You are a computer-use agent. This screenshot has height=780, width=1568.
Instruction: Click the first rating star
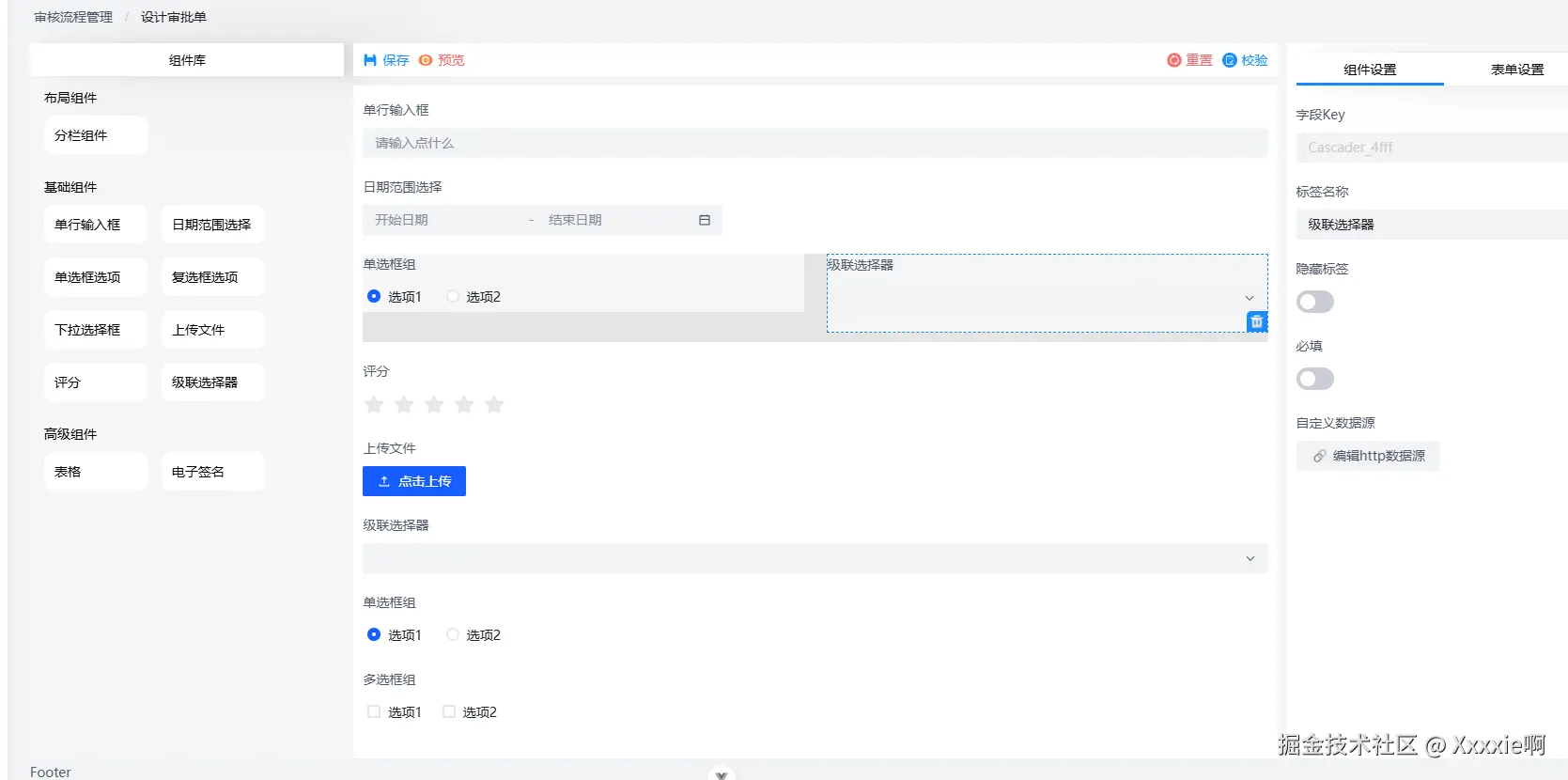point(374,404)
